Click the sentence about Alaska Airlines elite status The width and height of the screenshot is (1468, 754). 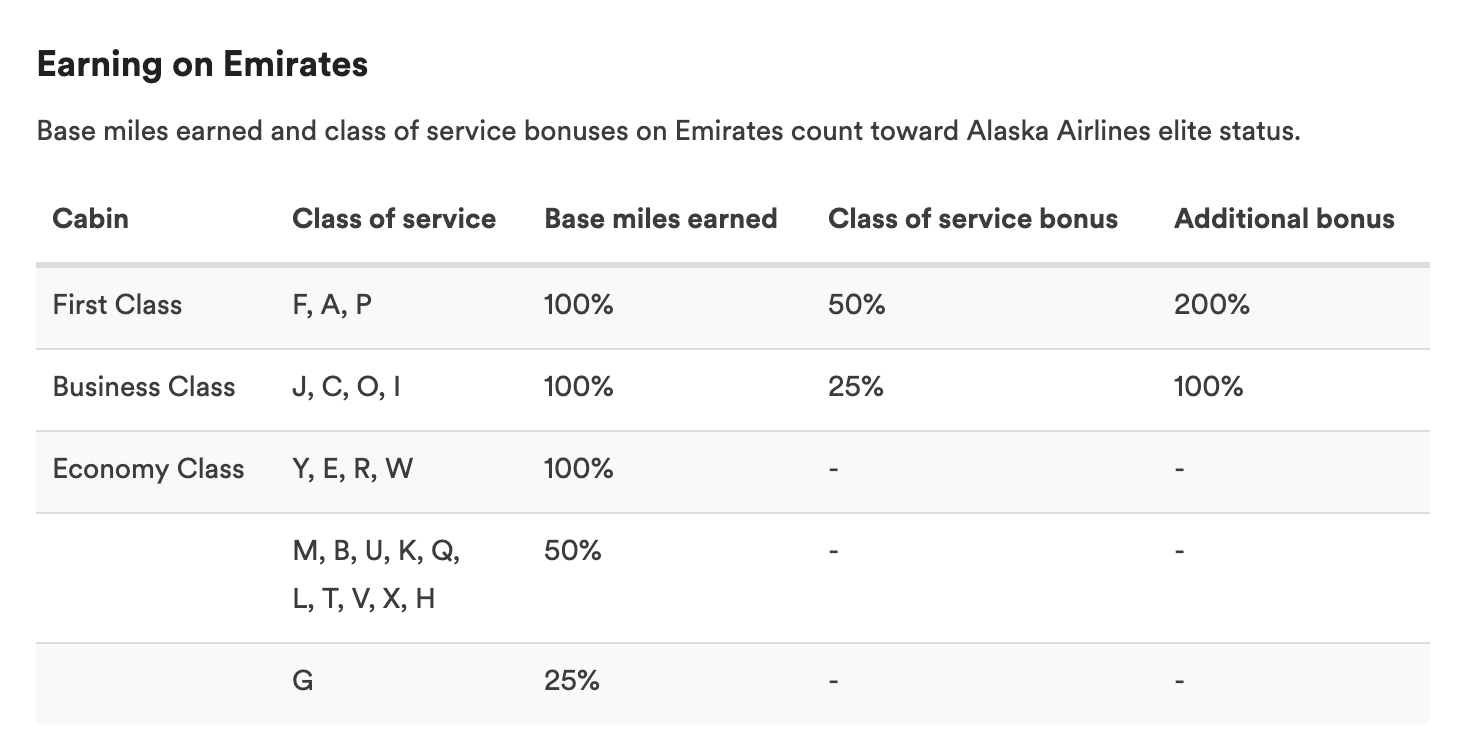[668, 132]
